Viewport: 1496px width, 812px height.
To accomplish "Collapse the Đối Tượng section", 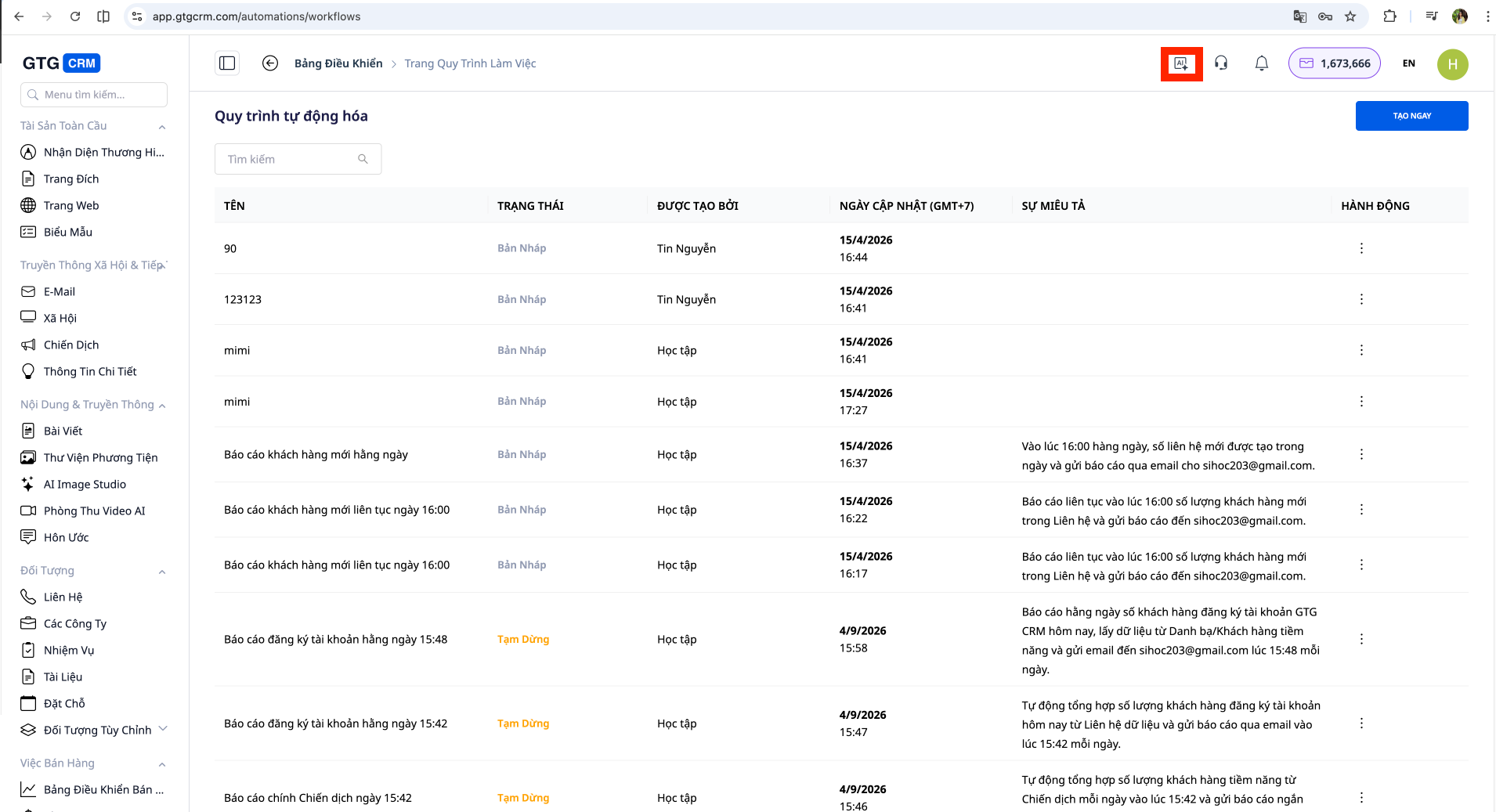I will [162, 572].
